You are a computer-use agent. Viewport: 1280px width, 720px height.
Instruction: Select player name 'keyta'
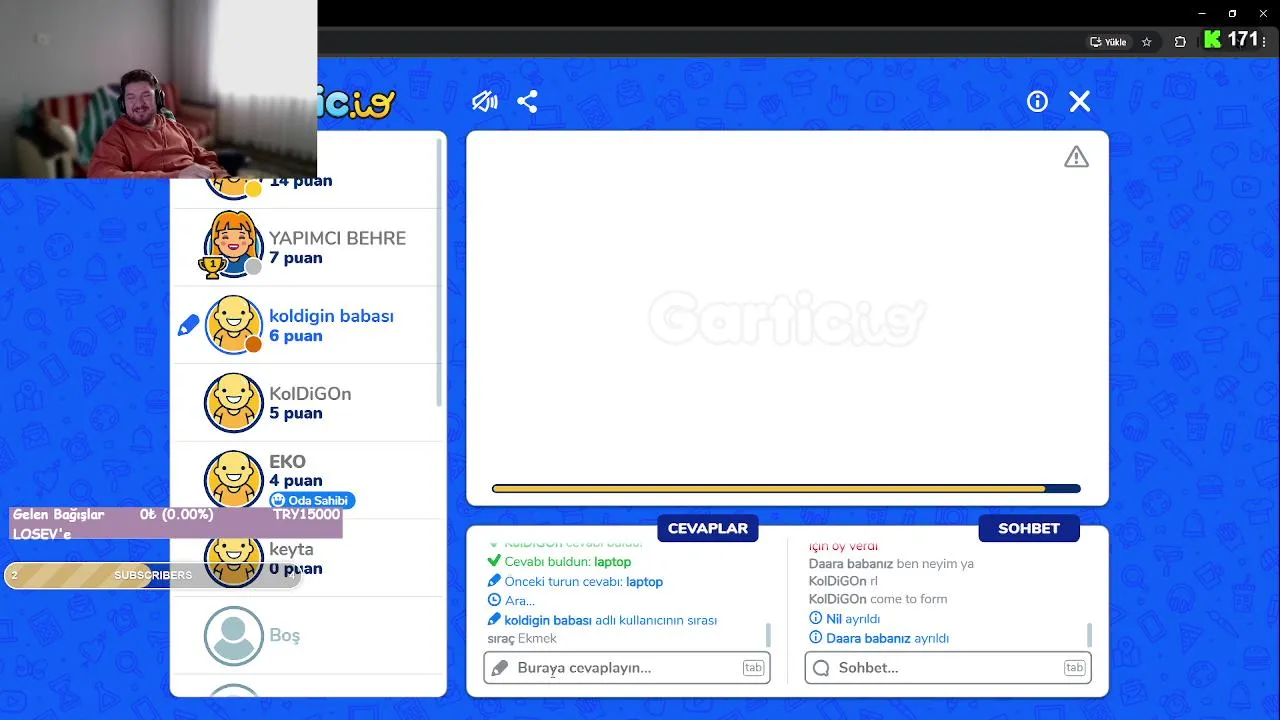[291, 549]
